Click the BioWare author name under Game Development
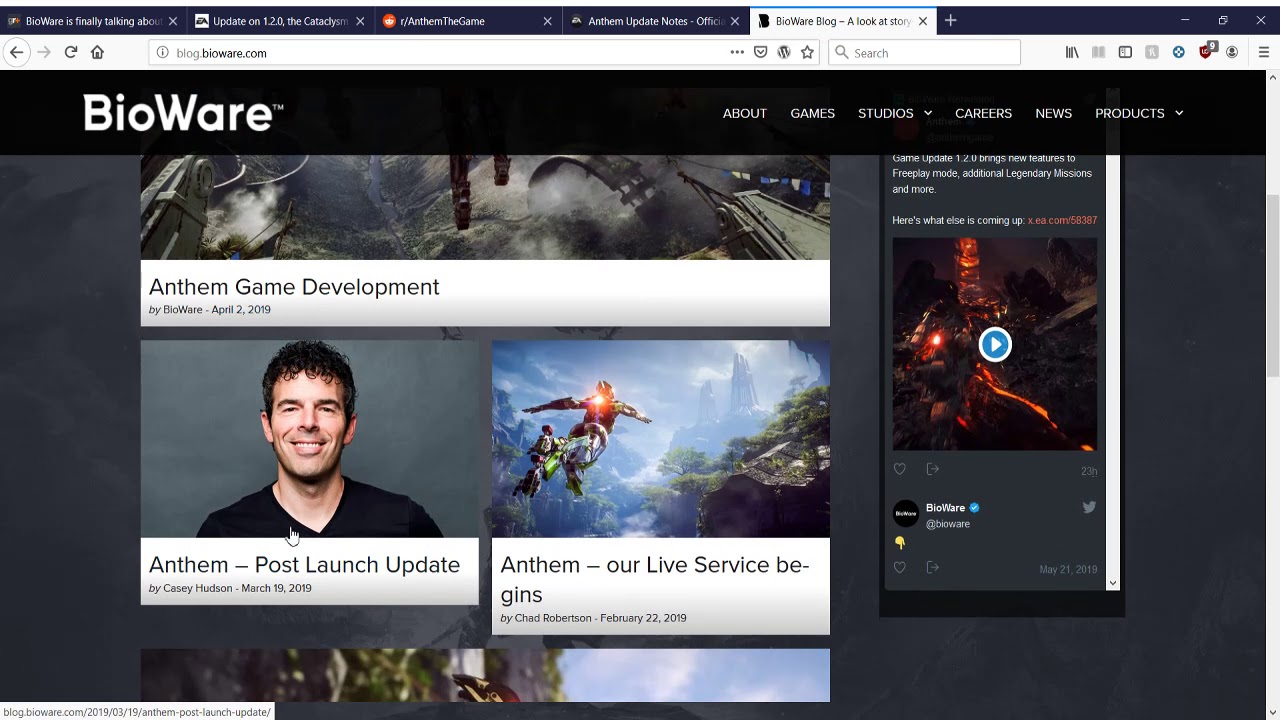The image size is (1280, 720). [x=183, y=310]
